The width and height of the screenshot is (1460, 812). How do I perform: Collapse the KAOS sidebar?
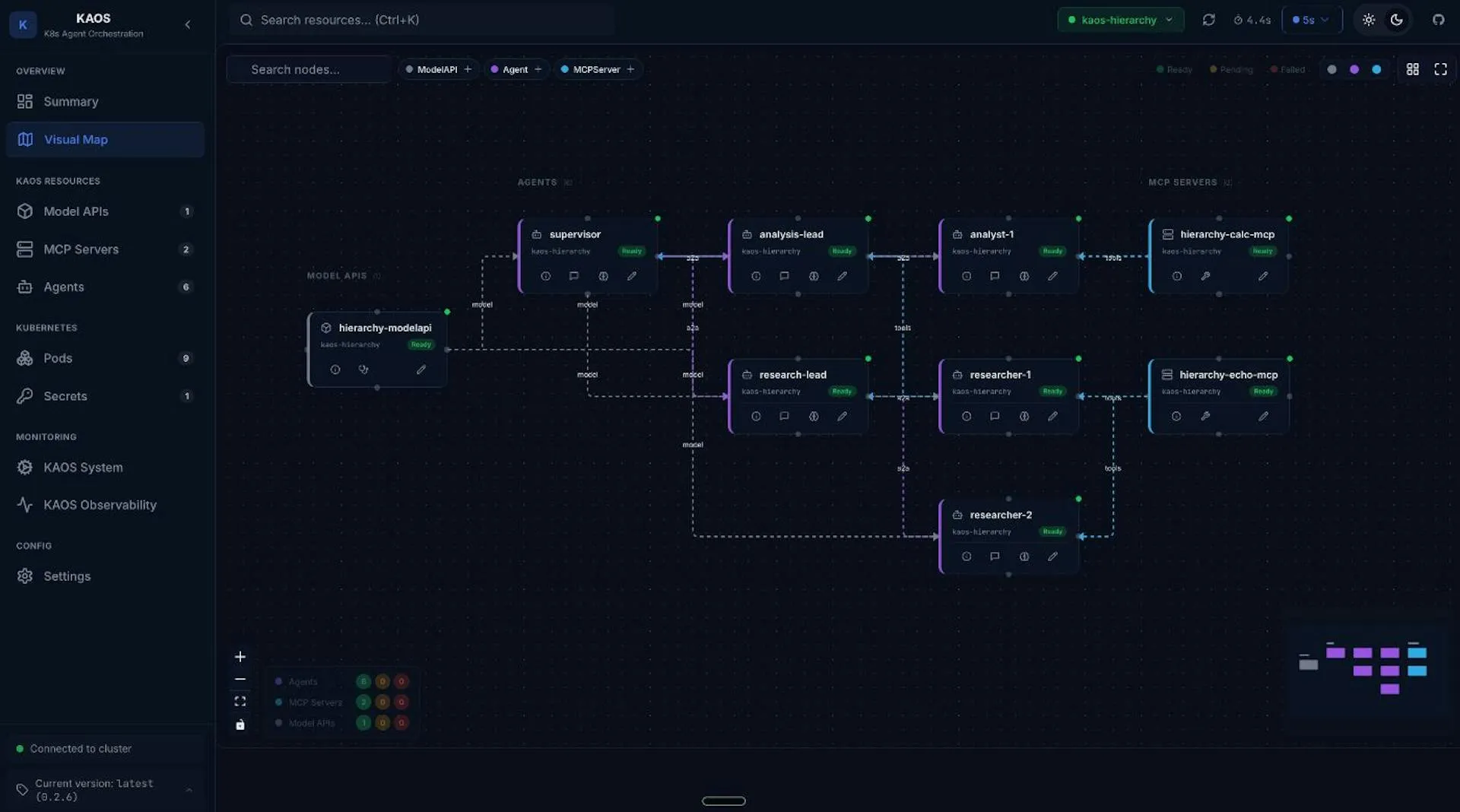click(187, 24)
